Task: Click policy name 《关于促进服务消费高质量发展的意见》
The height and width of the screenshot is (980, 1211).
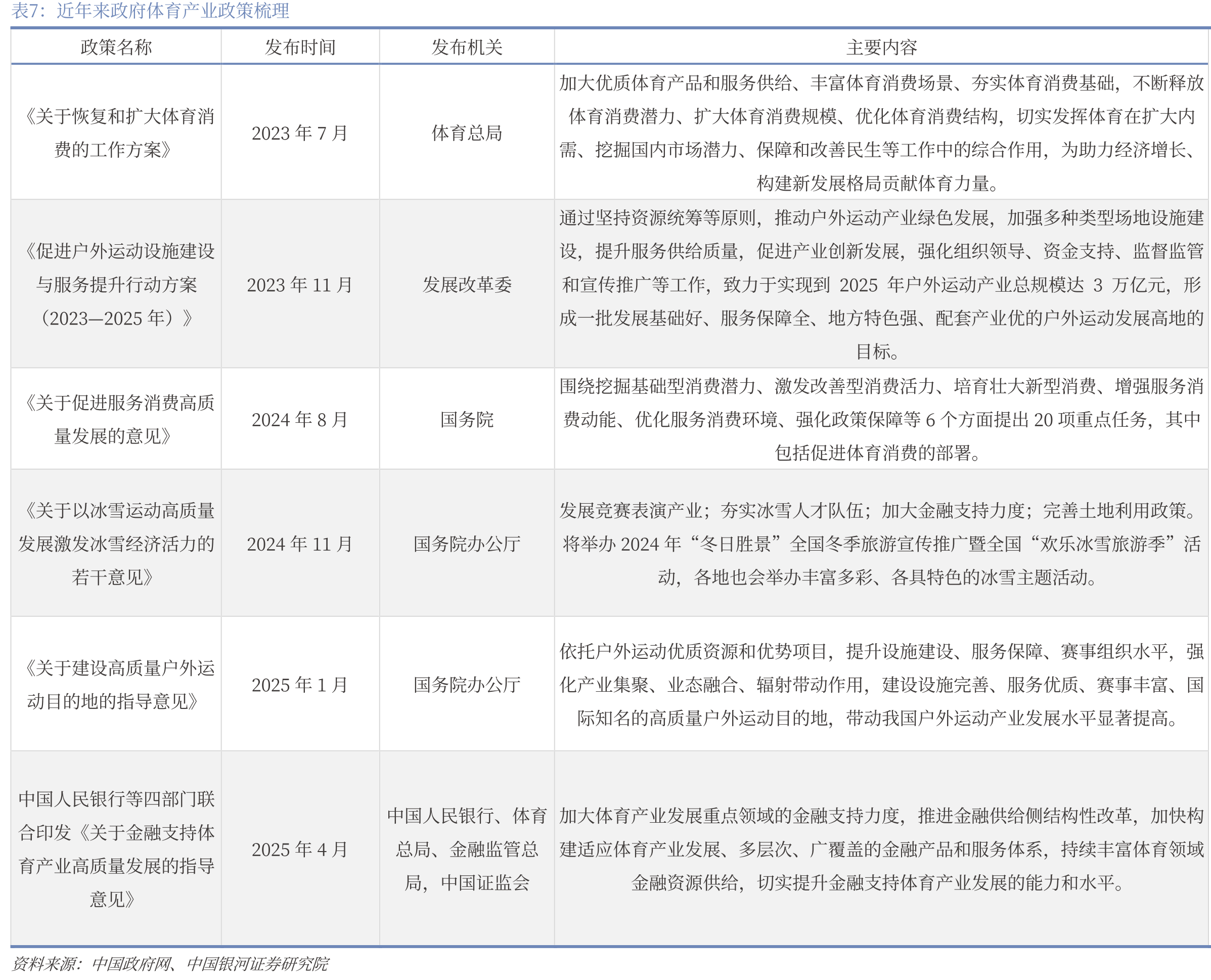Action: click(116, 419)
